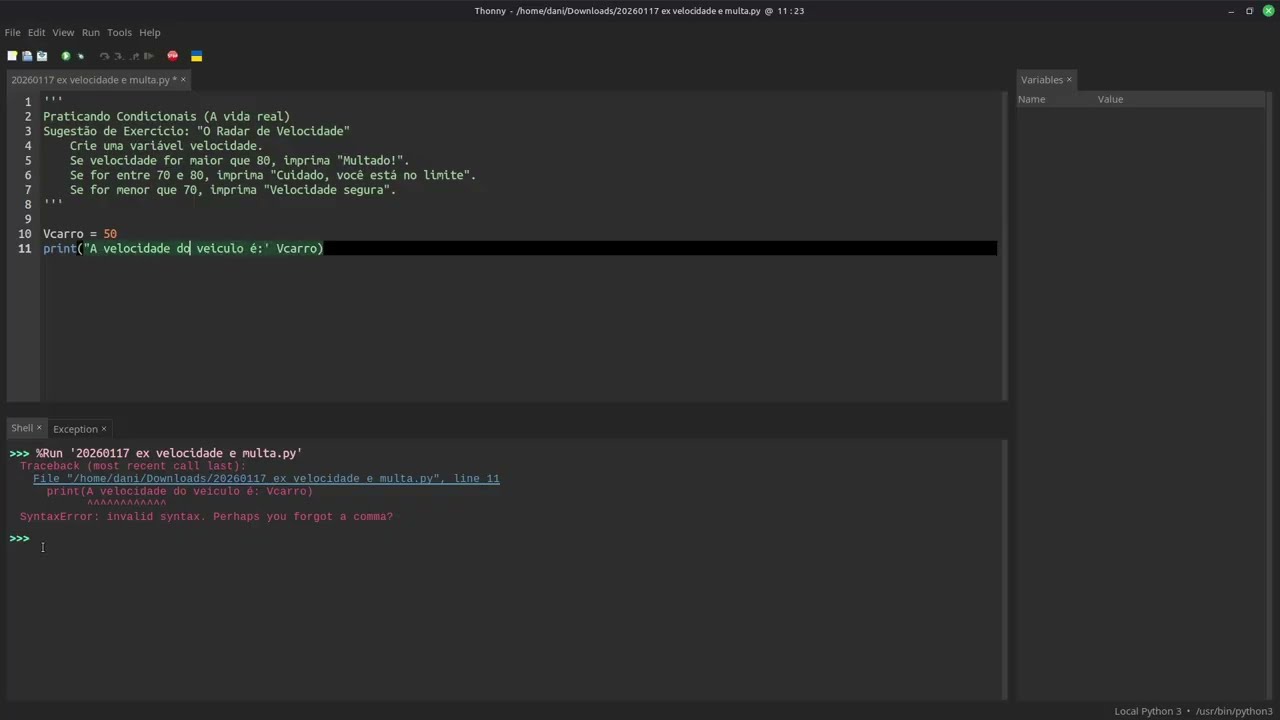Click the 'Sugestão de Exercício' line in editor
Screen dimensions: 1280x720
[x=196, y=131]
